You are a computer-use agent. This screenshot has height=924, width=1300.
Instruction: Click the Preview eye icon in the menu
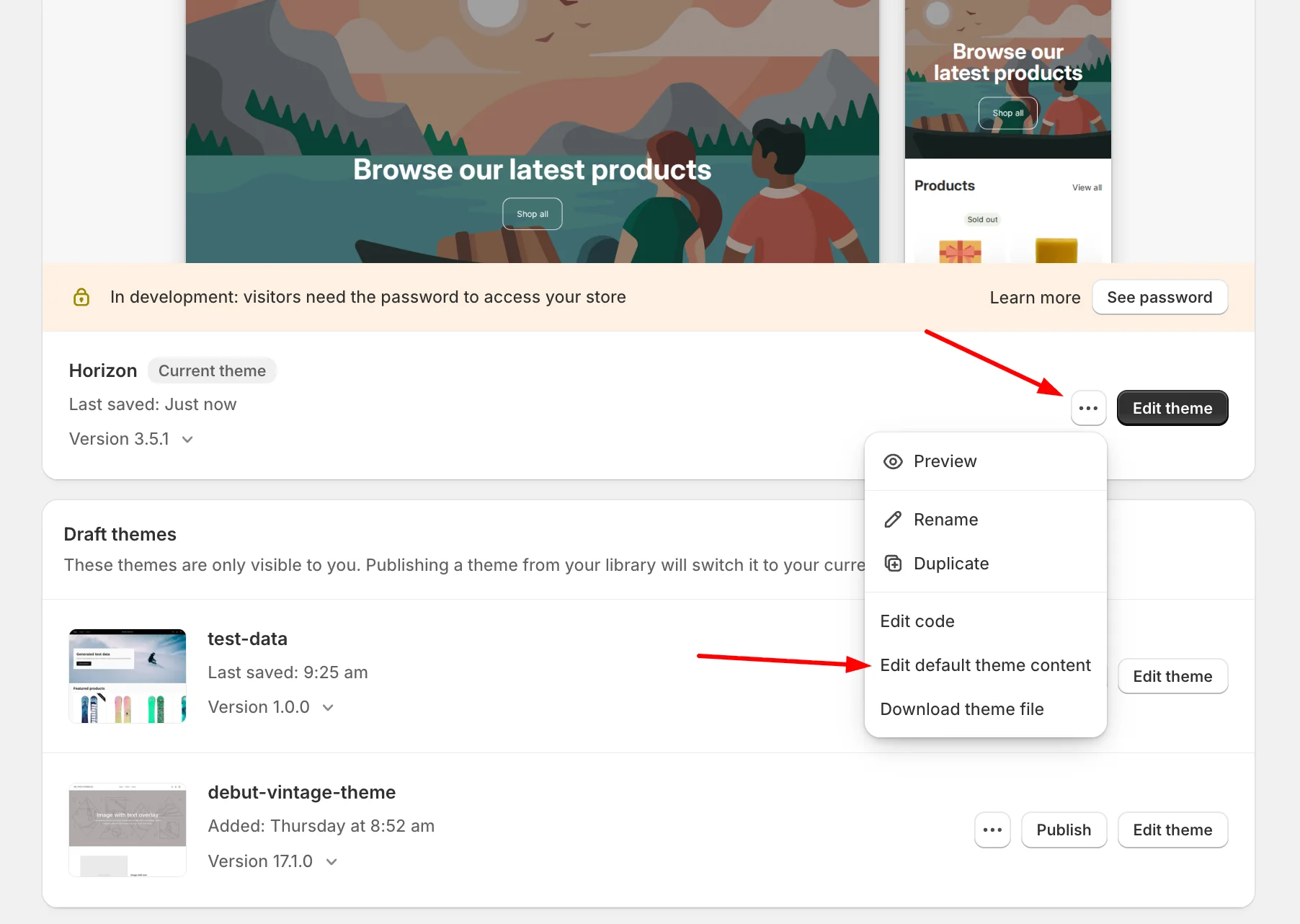[893, 461]
